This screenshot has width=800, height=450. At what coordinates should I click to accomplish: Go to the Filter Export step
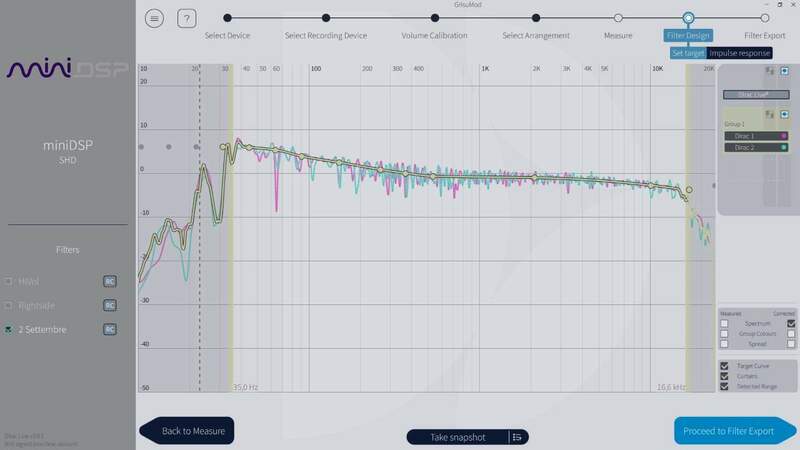point(764,18)
